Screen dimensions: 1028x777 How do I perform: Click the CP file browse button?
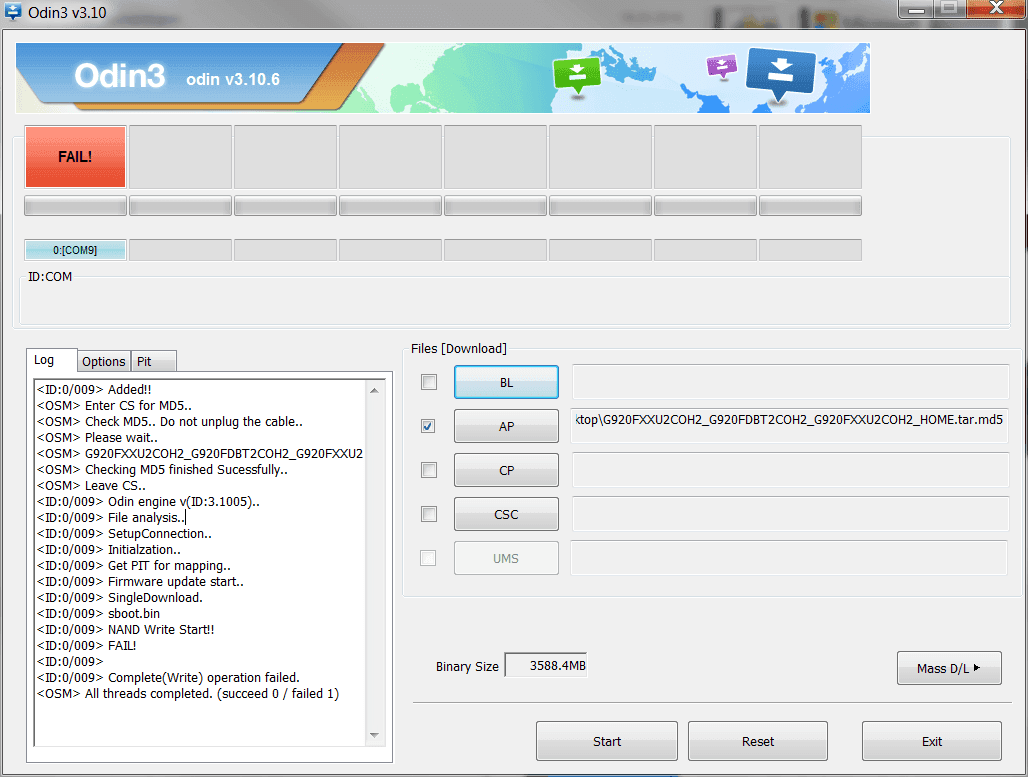tap(506, 470)
